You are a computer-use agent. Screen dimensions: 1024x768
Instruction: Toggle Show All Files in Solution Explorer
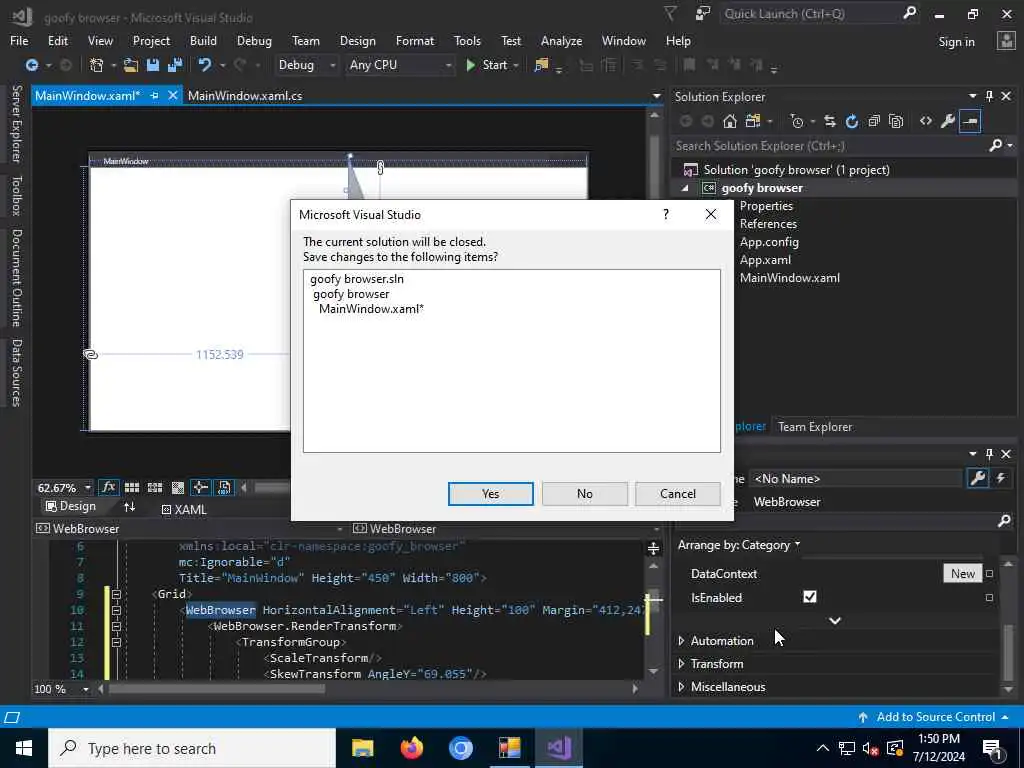[x=896, y=121]
